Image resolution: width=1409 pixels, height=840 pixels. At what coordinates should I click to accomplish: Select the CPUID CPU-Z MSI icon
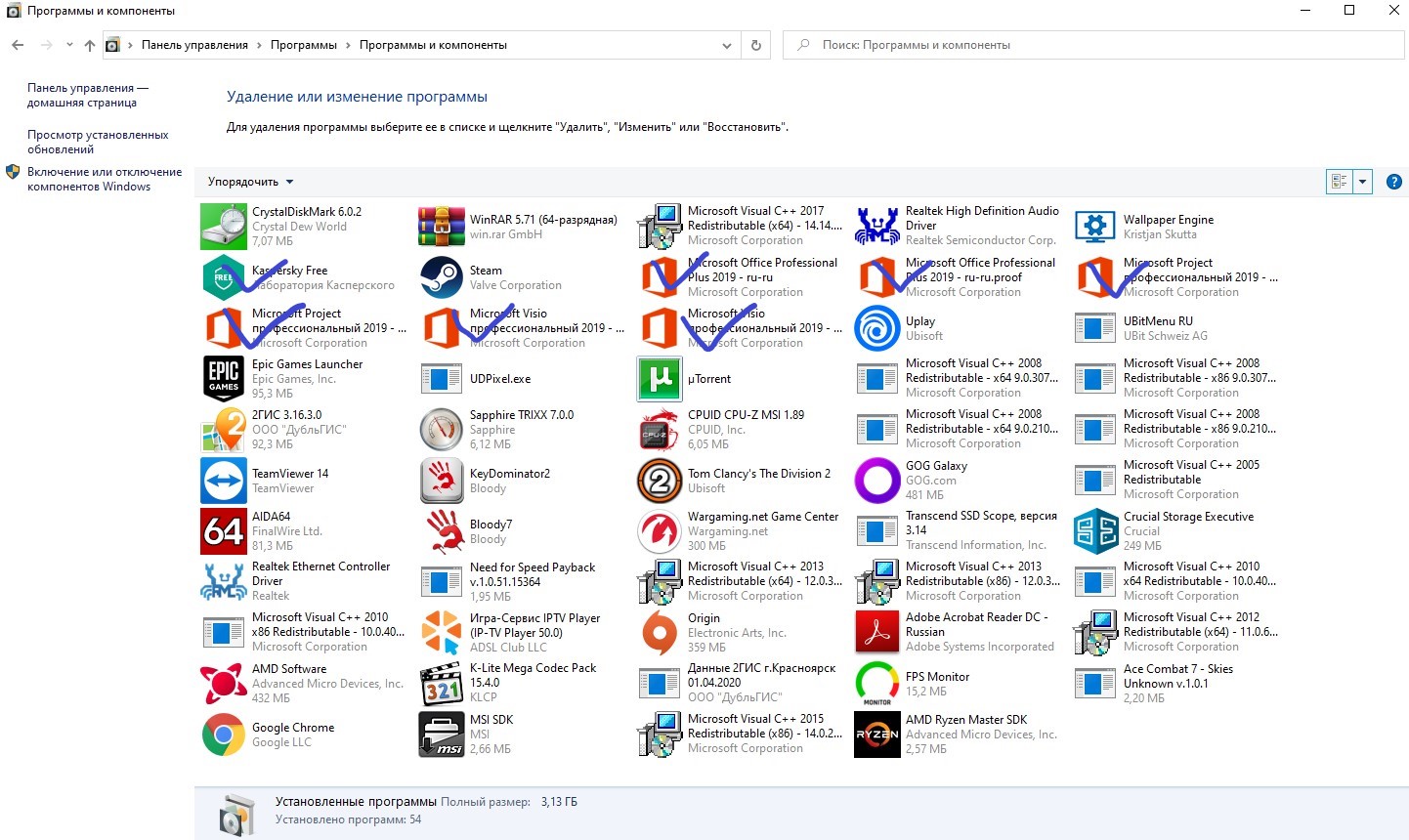(x=660, y=430)
